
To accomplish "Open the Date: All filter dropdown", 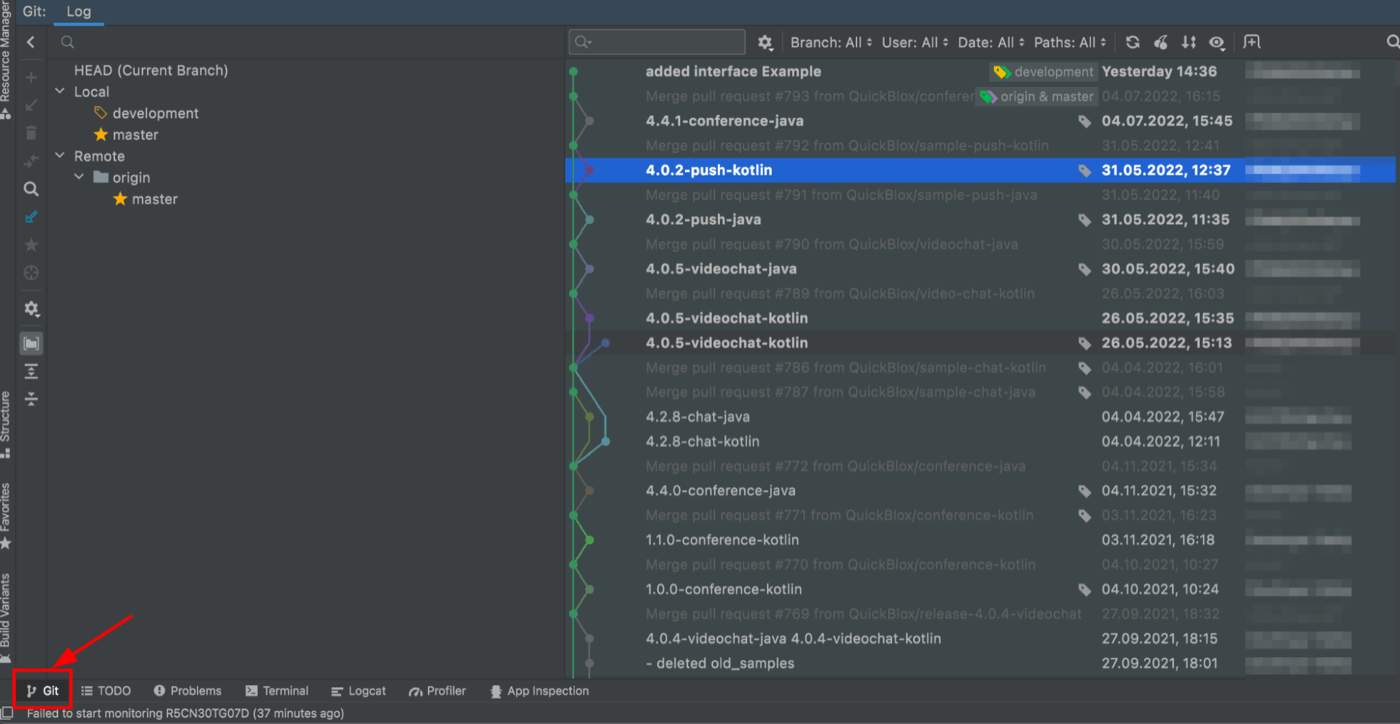I will point(989,42).
